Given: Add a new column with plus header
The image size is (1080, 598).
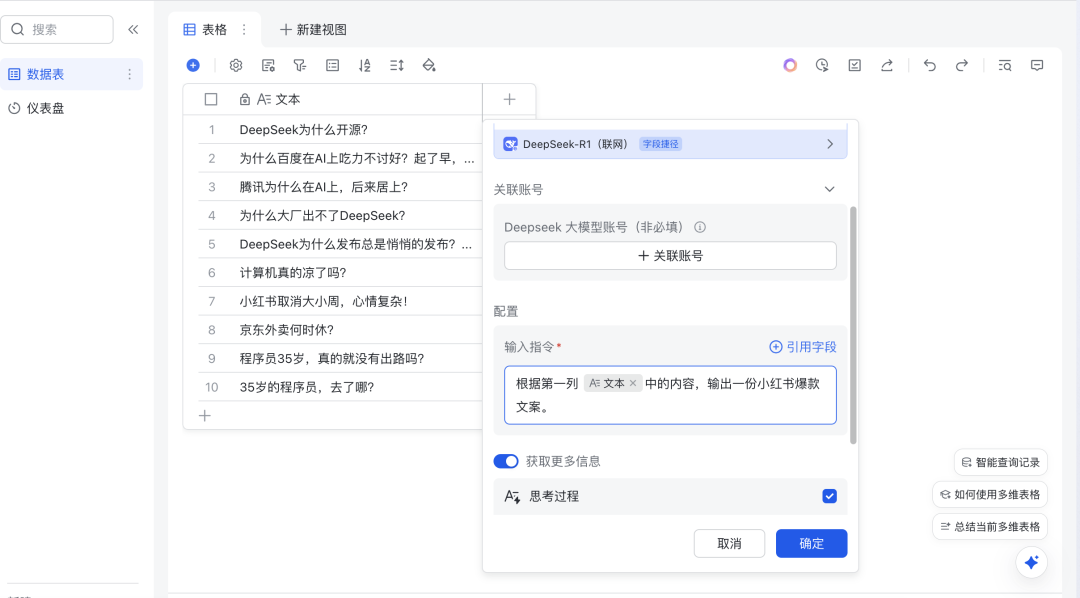Looking at the screenshot, I should [x=509, y=99].
